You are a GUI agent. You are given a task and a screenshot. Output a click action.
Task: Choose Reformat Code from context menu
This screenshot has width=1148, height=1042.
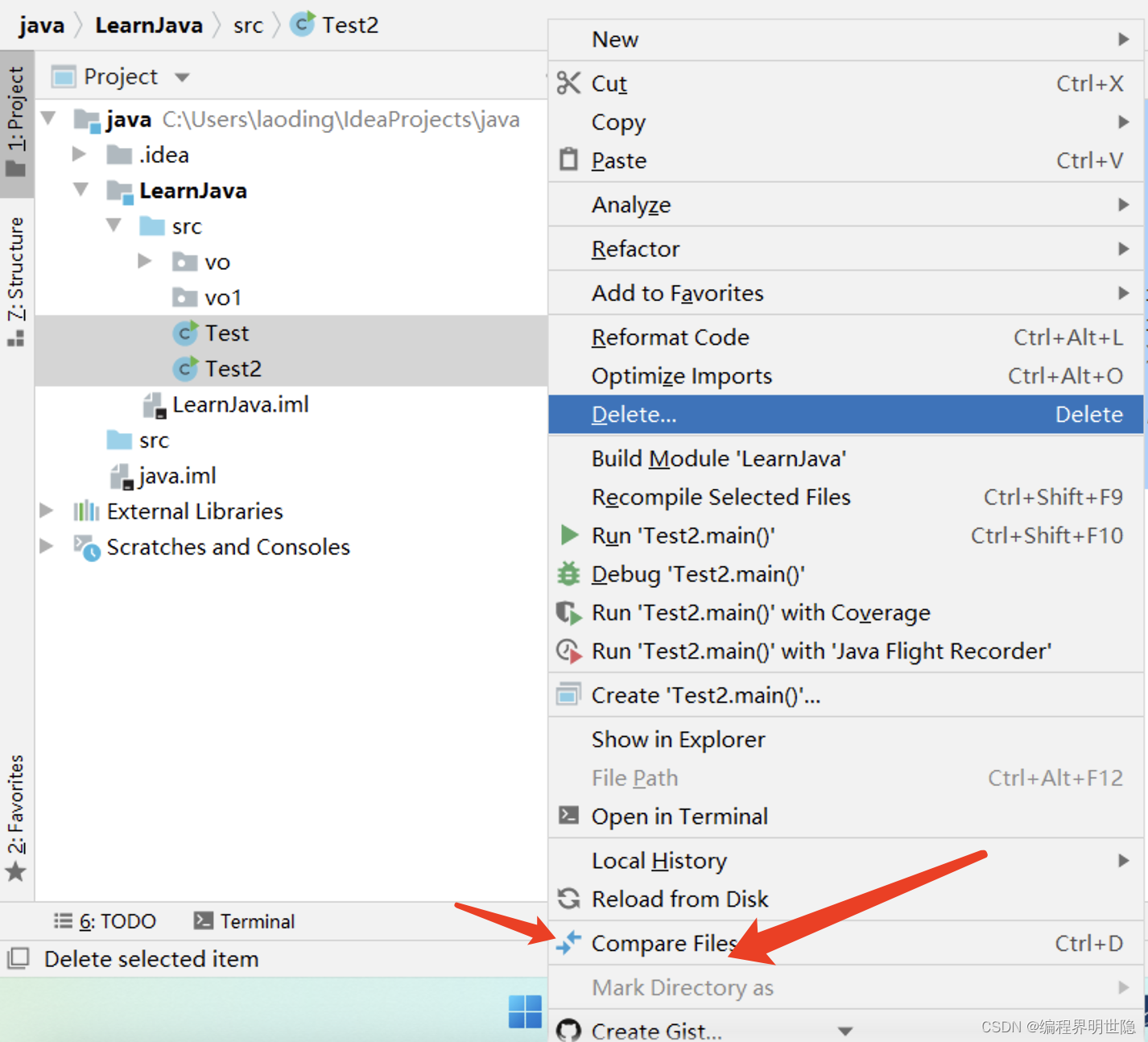tap(845, 337)
